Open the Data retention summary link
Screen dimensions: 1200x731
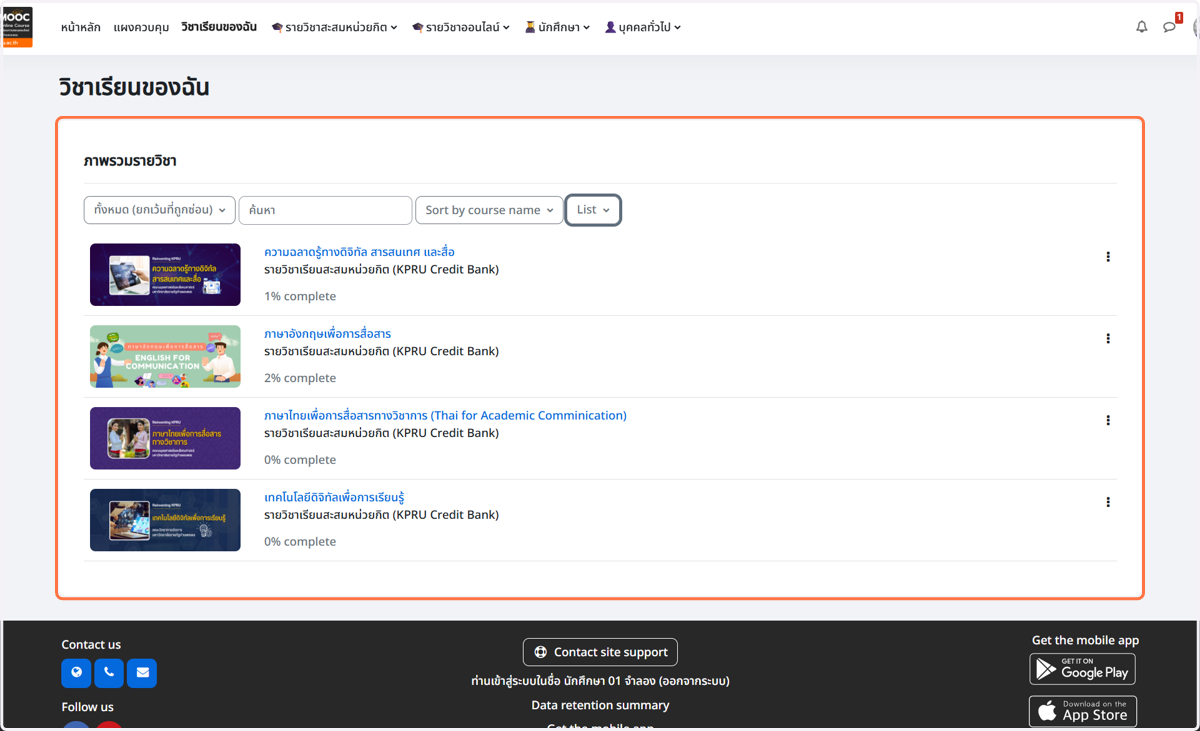click(600, 705)
